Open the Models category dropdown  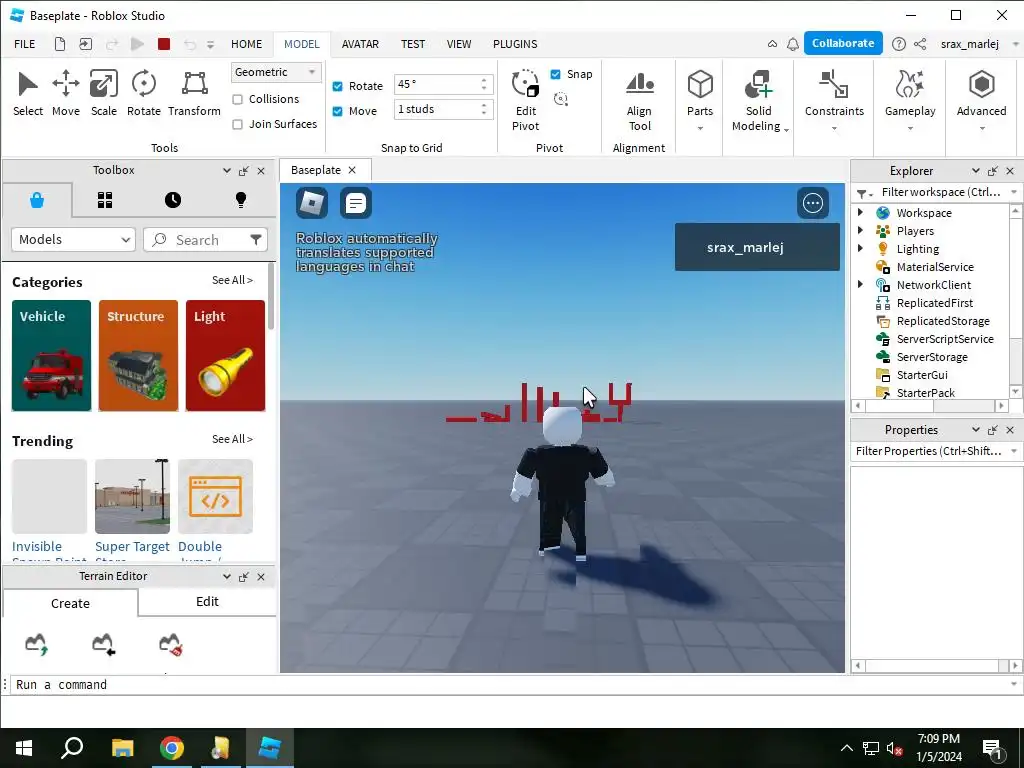click(x=73, y=240)
